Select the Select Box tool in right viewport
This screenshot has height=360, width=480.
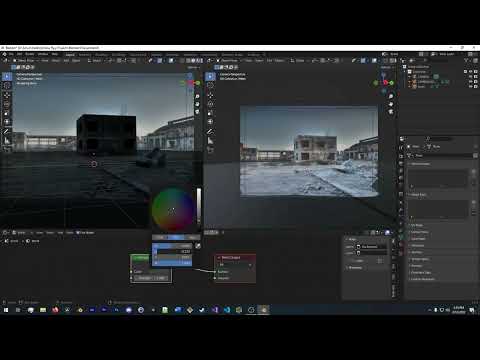pyautogui.click(x=210, y=76)
